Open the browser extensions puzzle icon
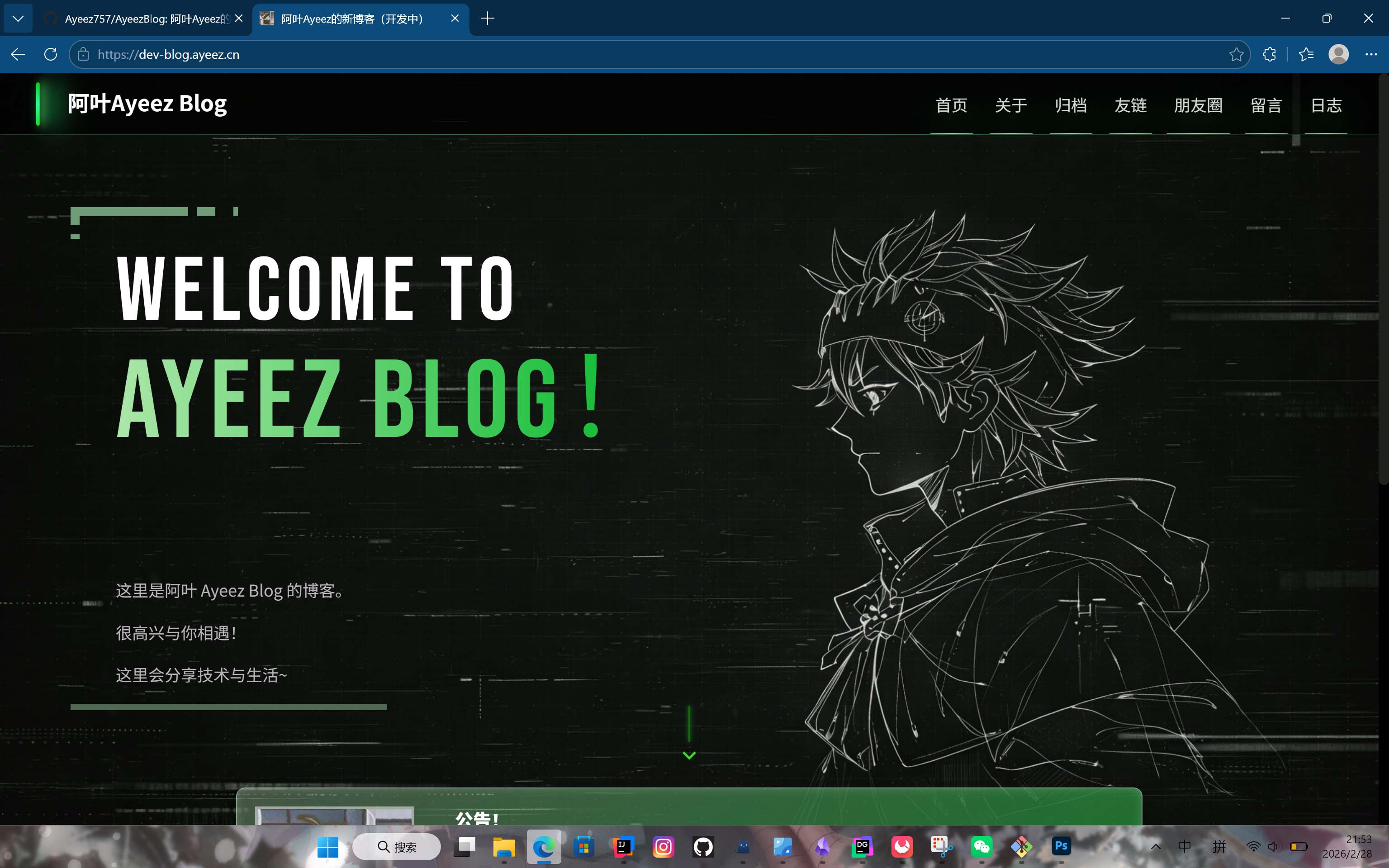The height and width of the screenshot is (868, 1389). tap(1269, 55)
